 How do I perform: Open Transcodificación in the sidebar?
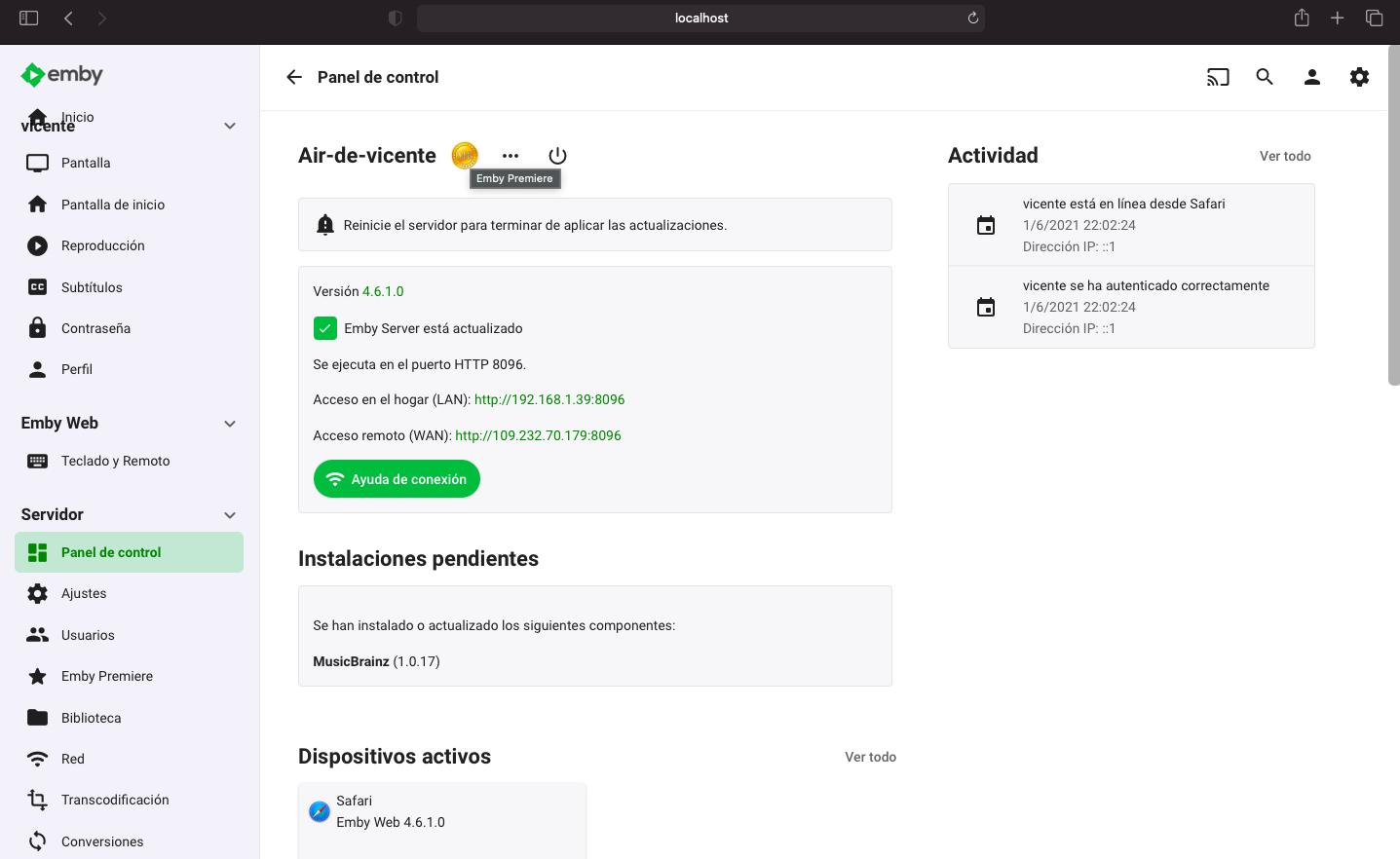click(115, 800)
